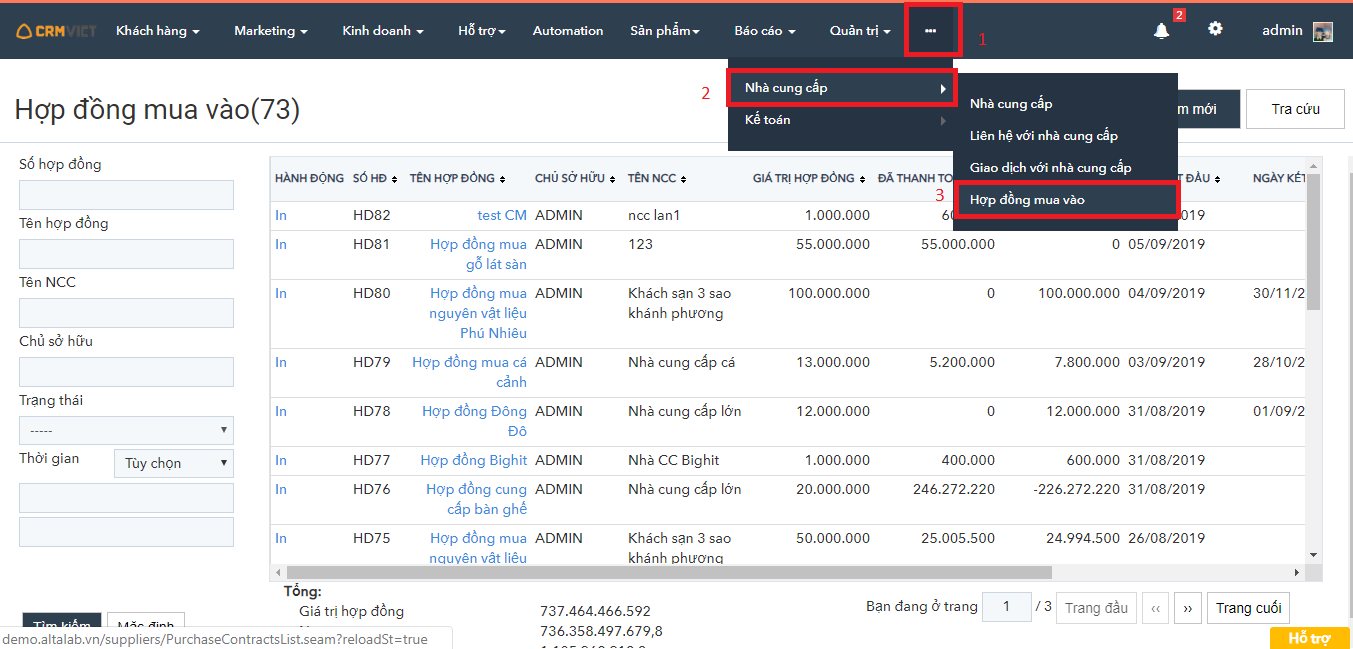
Task: Open the settings gear icon
Action: pos(1215,29)
